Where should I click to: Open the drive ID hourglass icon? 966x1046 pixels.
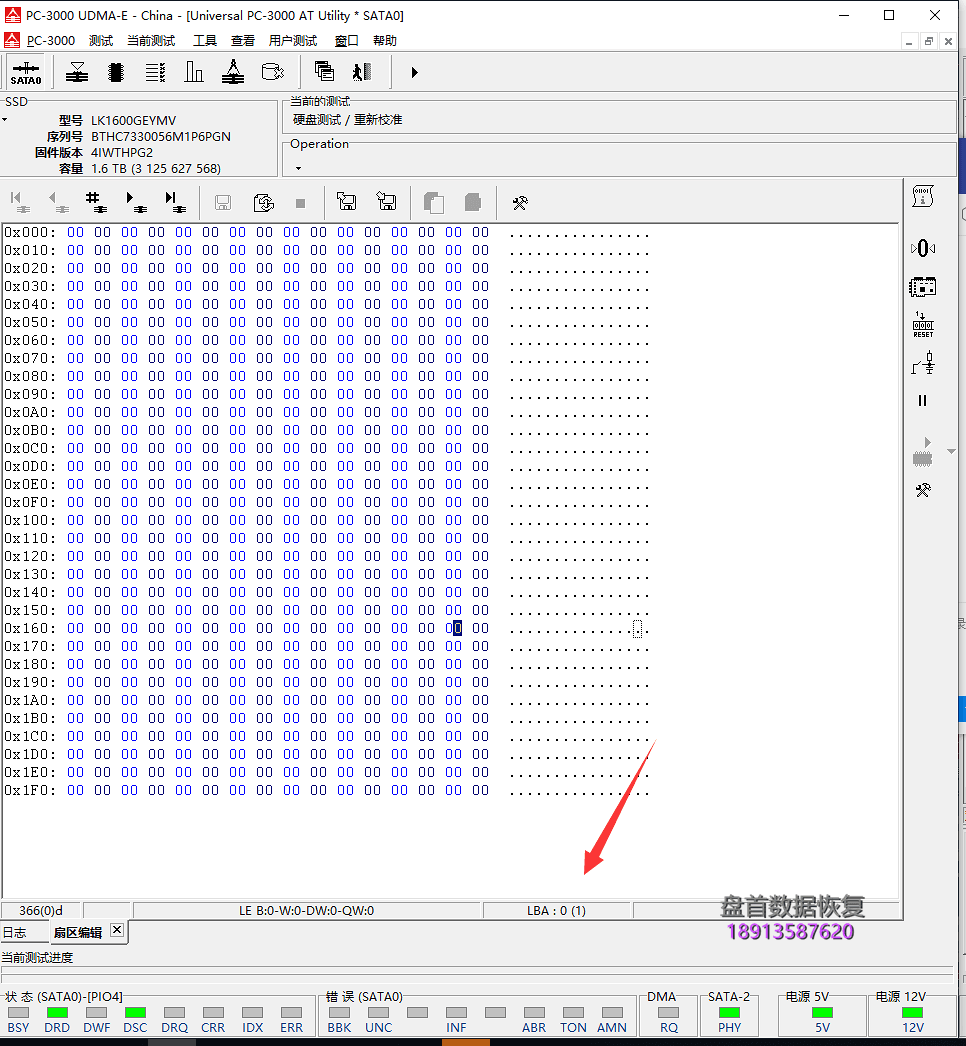point(77,72)
